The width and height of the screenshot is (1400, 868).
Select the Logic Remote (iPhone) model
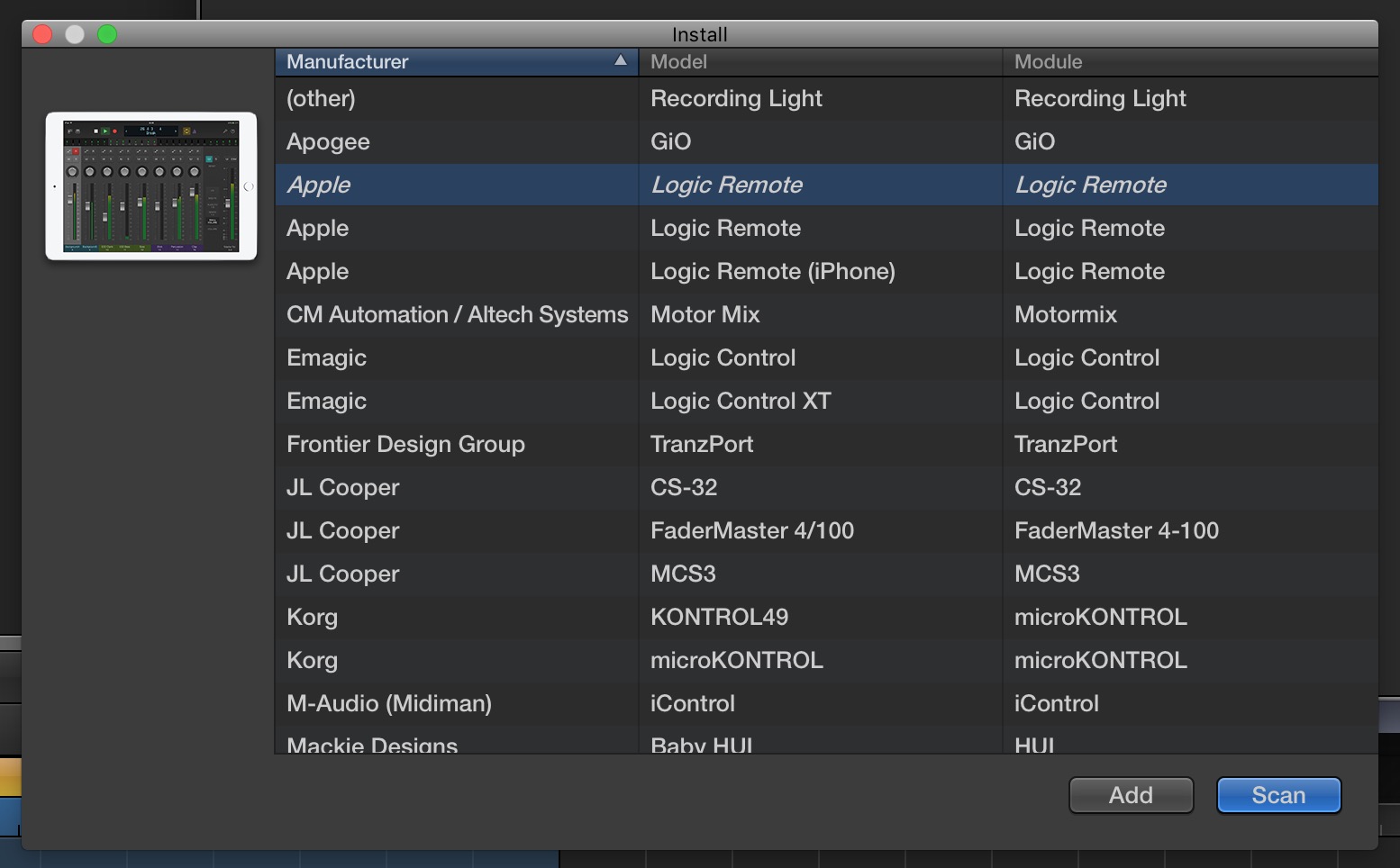773,271
